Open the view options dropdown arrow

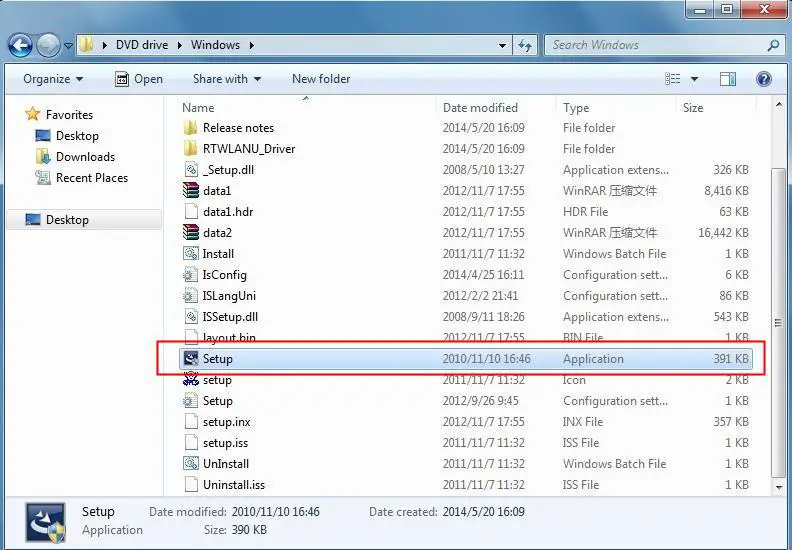(695, 79)
